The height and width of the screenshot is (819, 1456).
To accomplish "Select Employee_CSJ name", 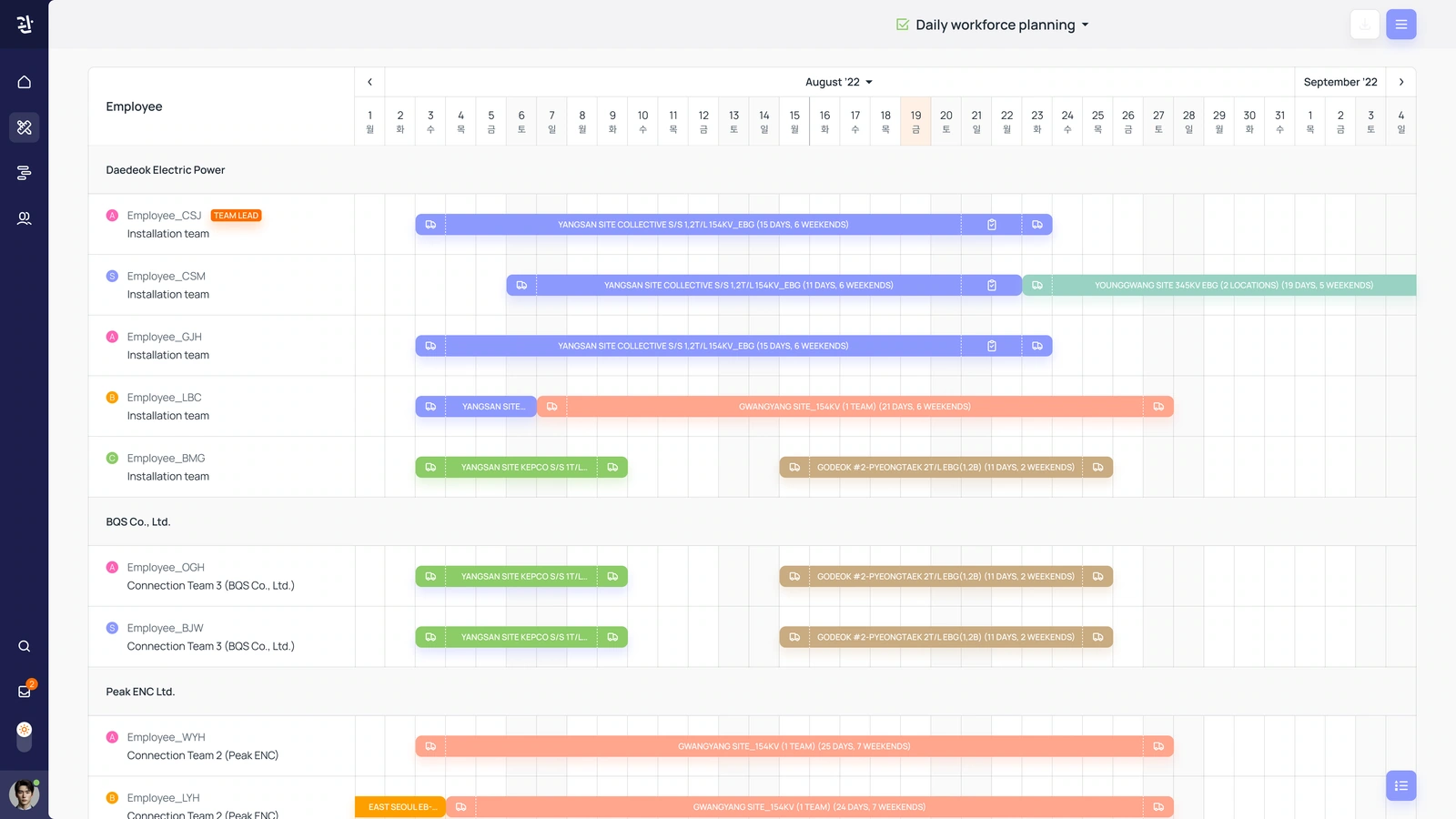I will click(x=164, y=216).
